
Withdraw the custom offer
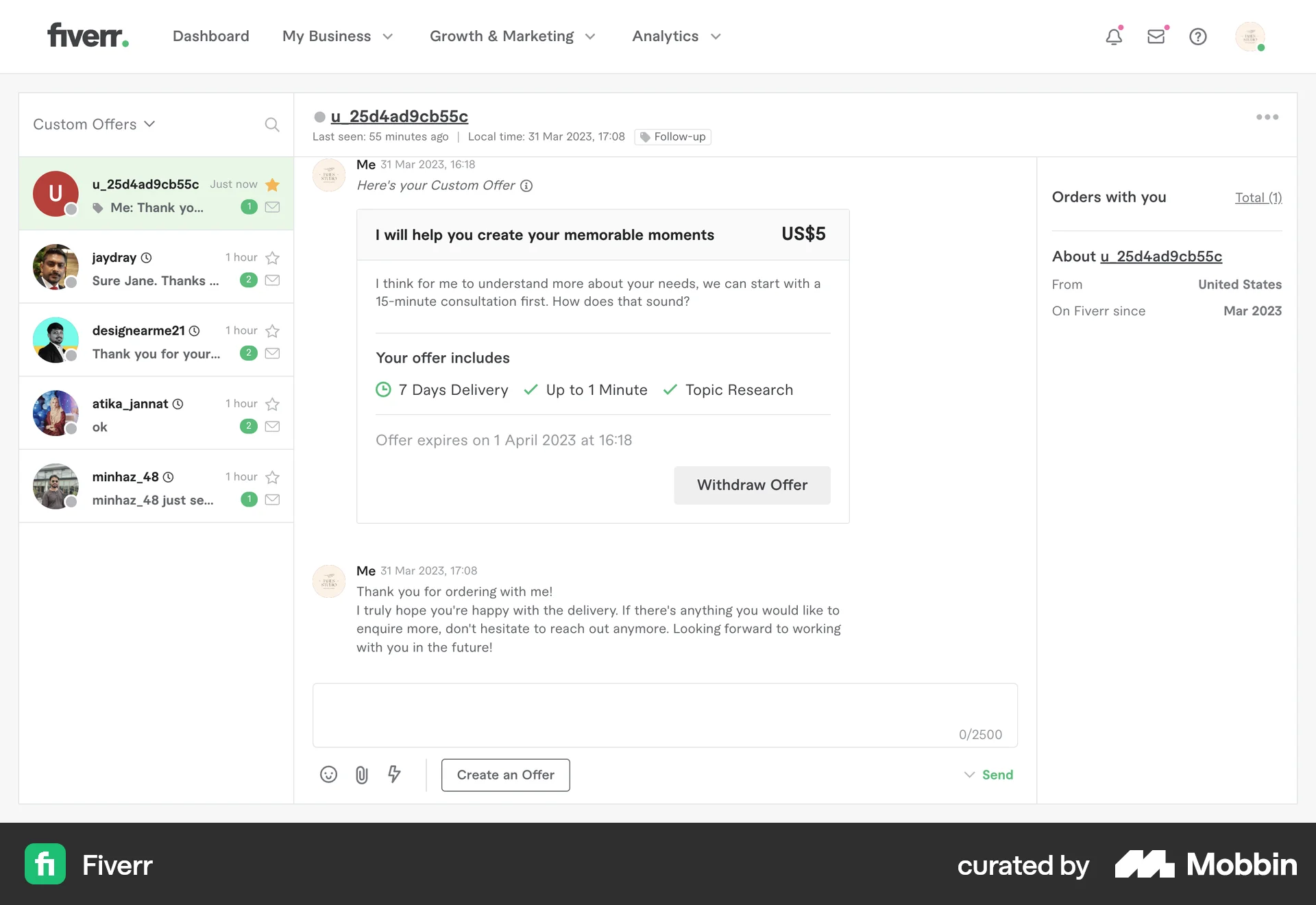click(751, 485)
